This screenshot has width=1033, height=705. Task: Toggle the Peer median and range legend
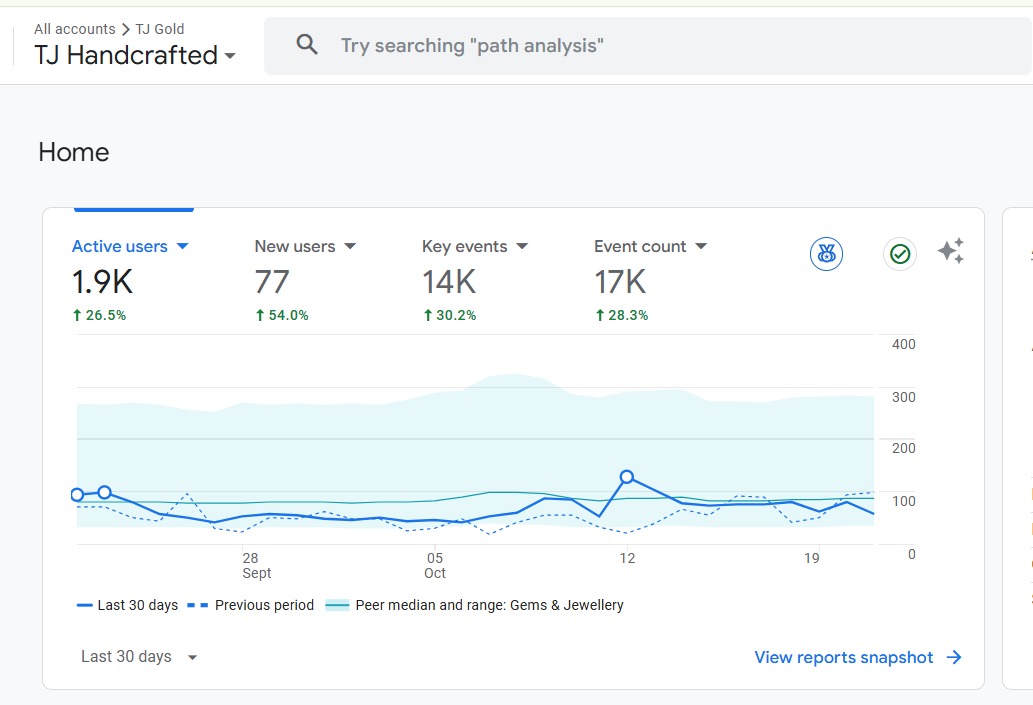tap(475, 605)
